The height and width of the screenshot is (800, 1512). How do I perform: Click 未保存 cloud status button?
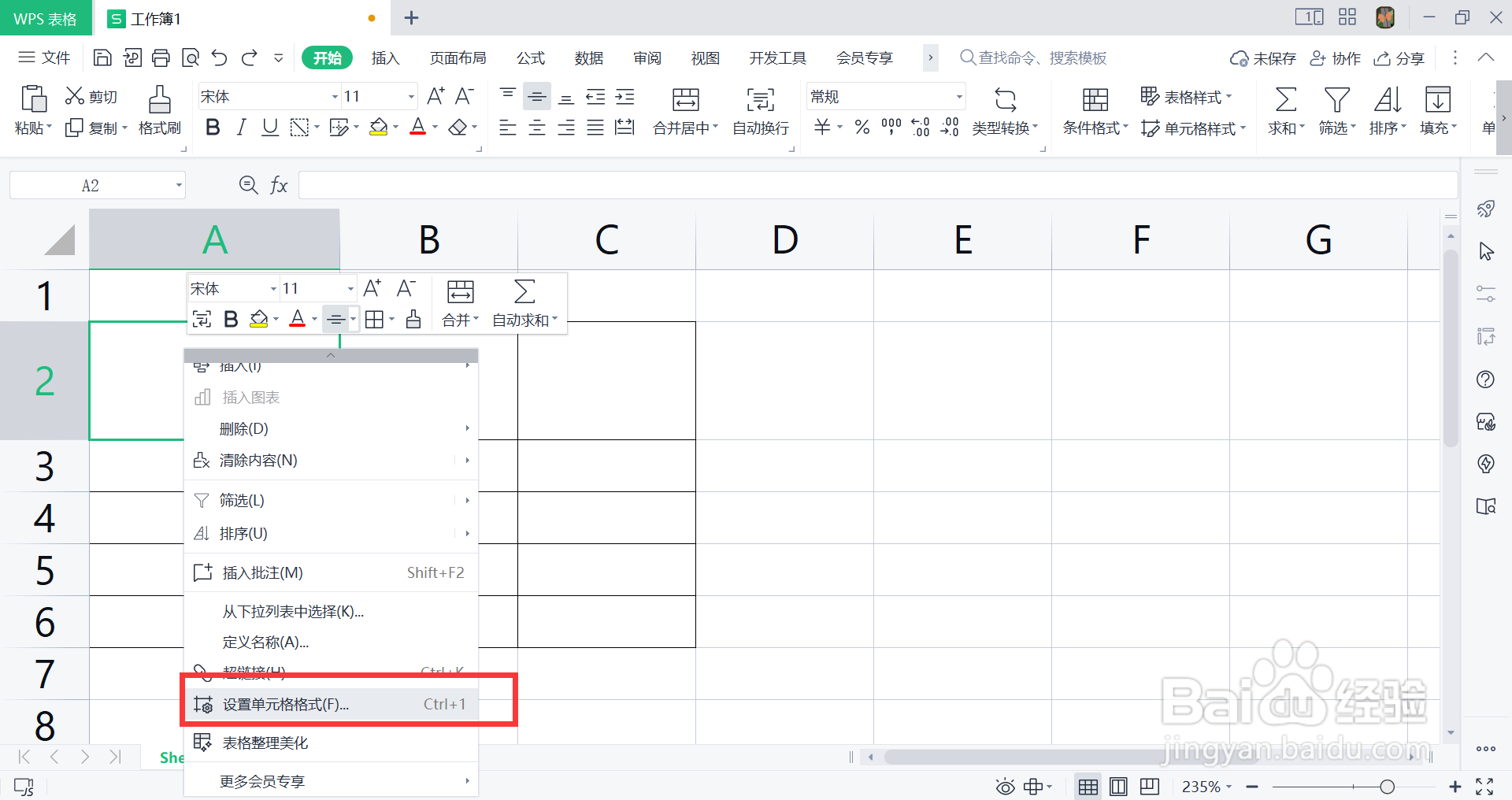pyautogui.click(x=1262, y=58)
